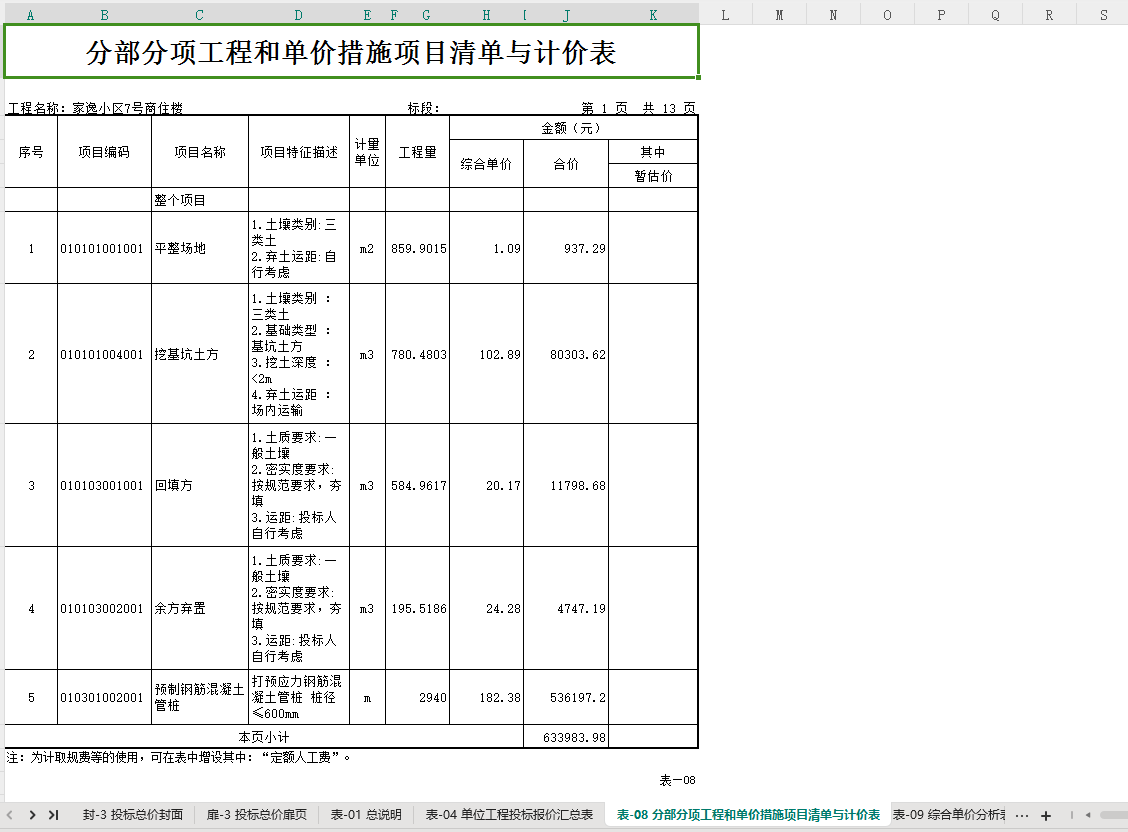Viewport: 1128px width, 832px height.
Task: Click the title 分部分项工程和单价措施项目清单与计价表
Action: tap(351, 52)
